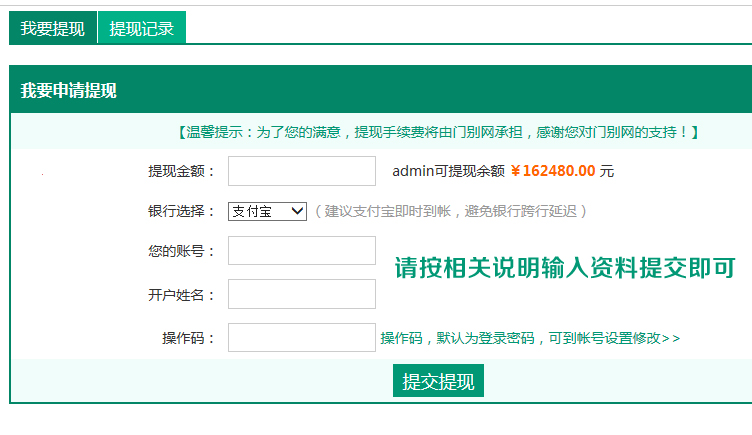Click the 银行选择 field label
The height and width of the screenshot is (435, 752).
click(181, 211)
